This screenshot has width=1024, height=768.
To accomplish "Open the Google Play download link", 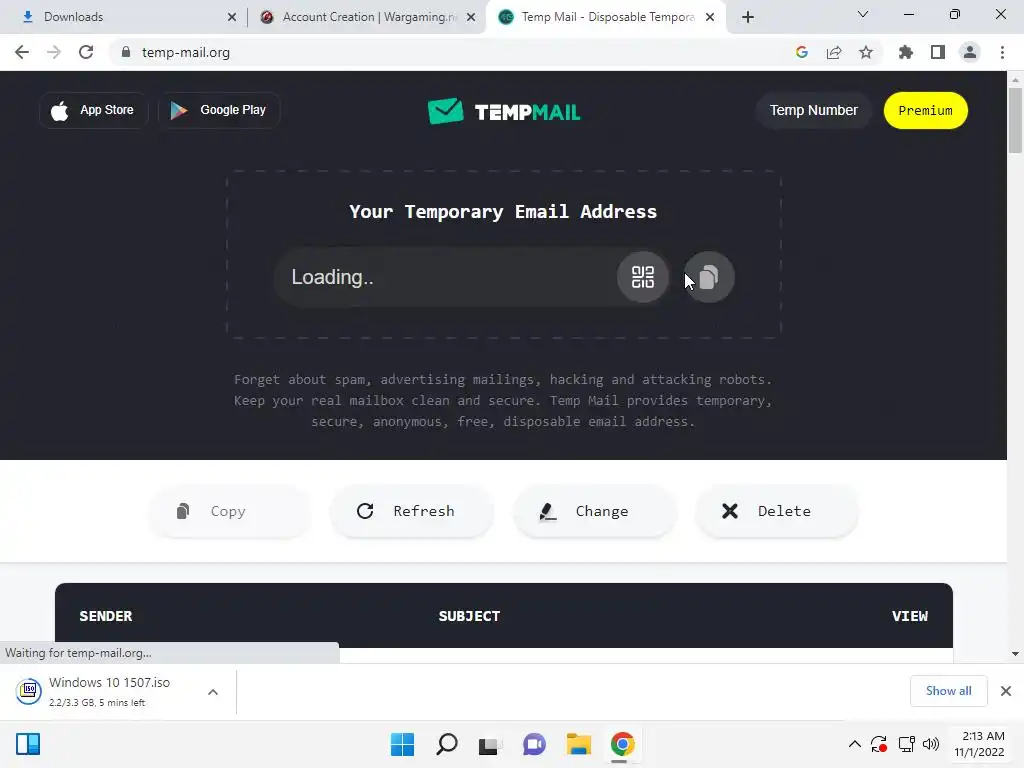I will pyautogui.click(x=219, y=110).
